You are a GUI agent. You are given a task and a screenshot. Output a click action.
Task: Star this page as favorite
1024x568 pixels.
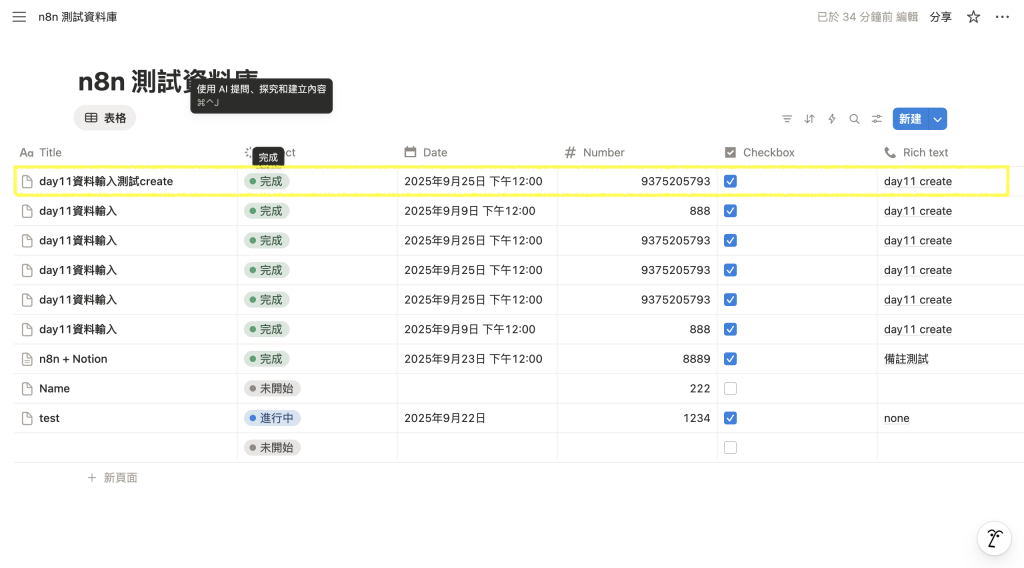[x=973, y=17]
